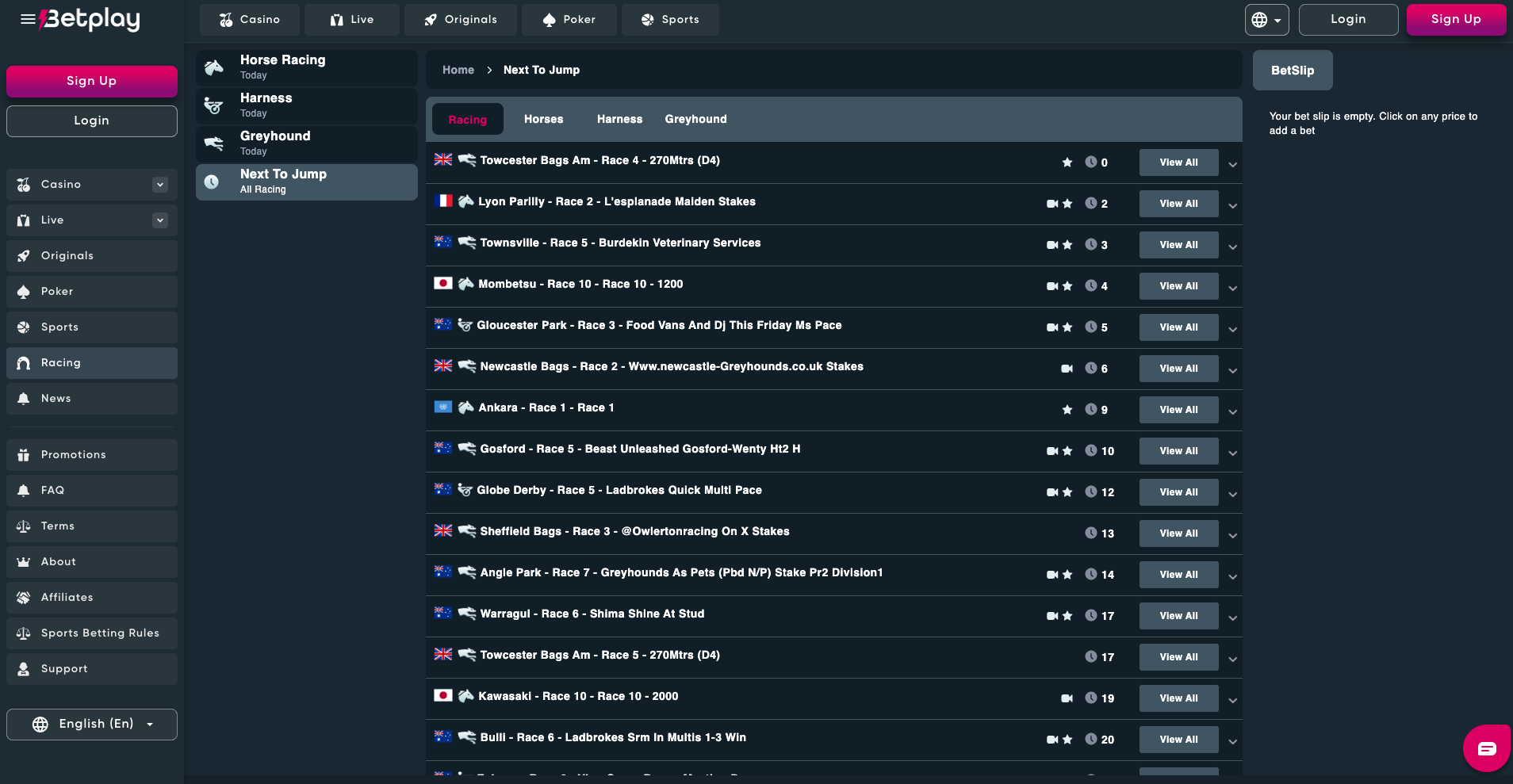Open Affiliates in sidebar
The height and width of the screenshot is (784, 1513).
92,598
